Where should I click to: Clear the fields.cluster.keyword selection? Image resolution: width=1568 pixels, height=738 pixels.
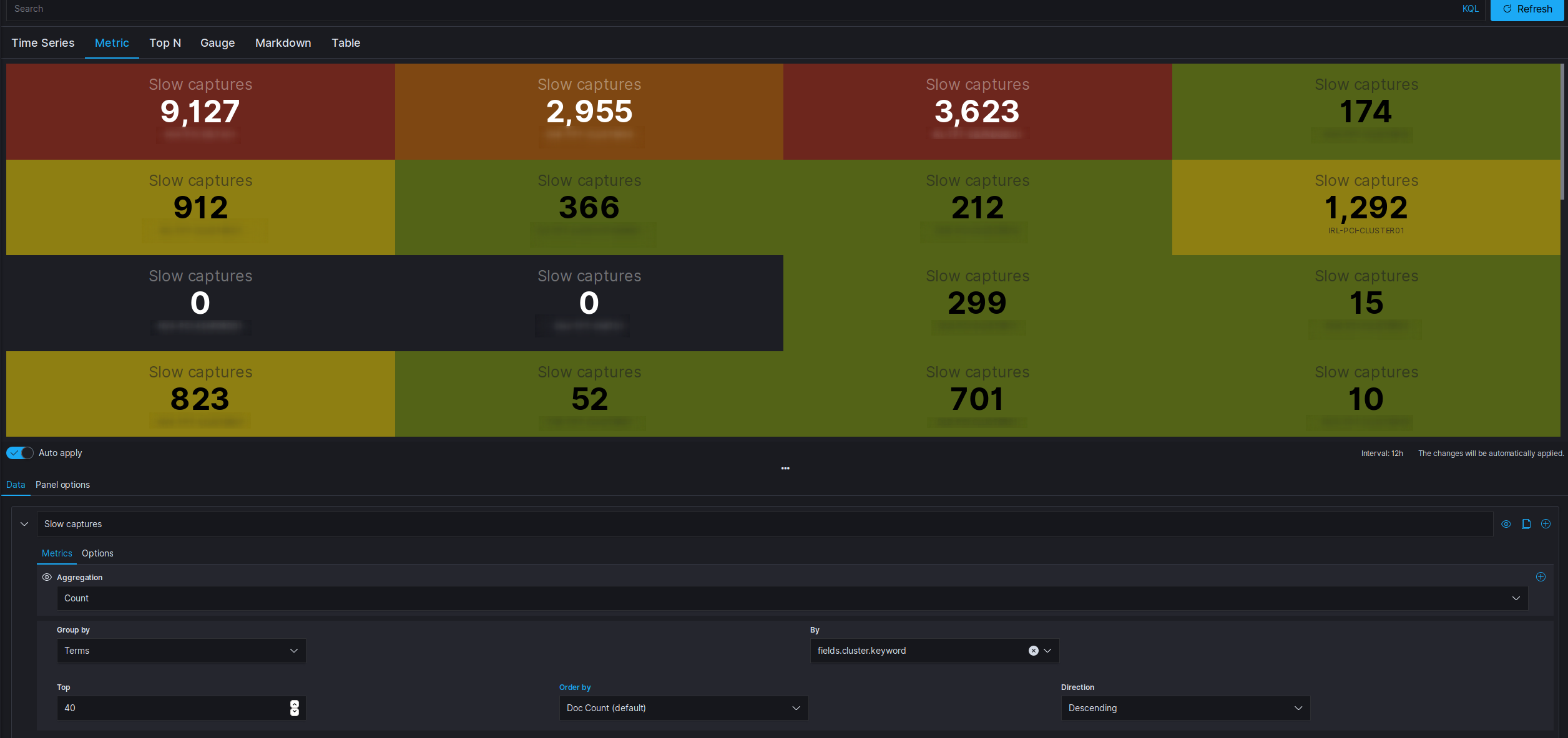tap(1034, 651)
